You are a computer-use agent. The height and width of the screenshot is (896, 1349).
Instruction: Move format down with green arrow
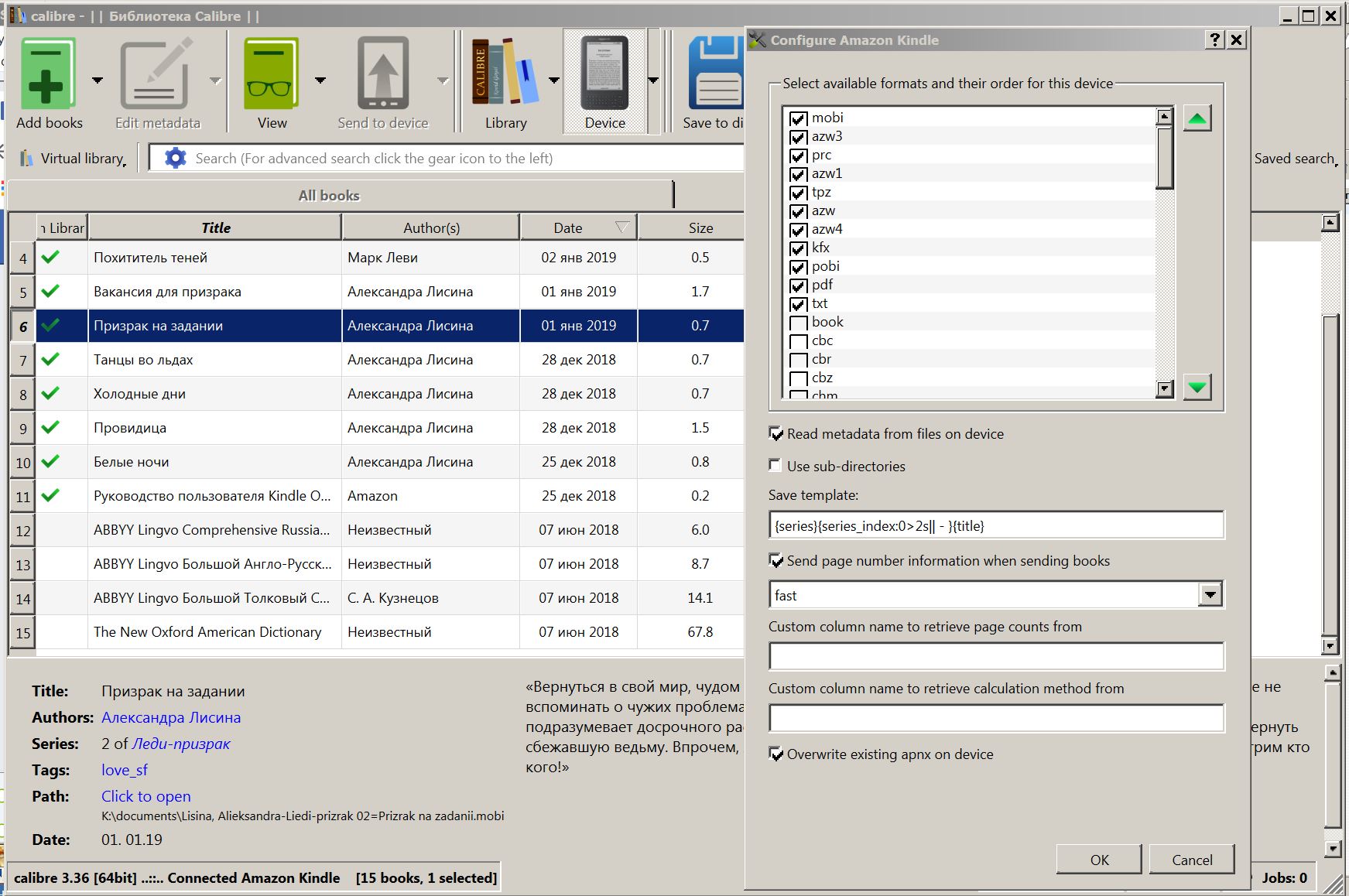[x=1197, y=387]
